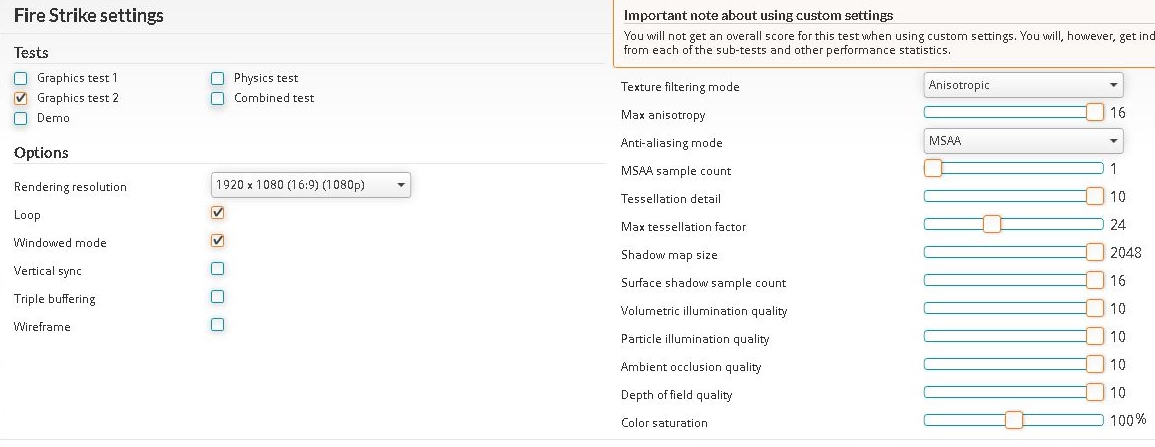Disable the Loop option checkbox
This screenshot has height=447, width=1155.
coord(217,213)
